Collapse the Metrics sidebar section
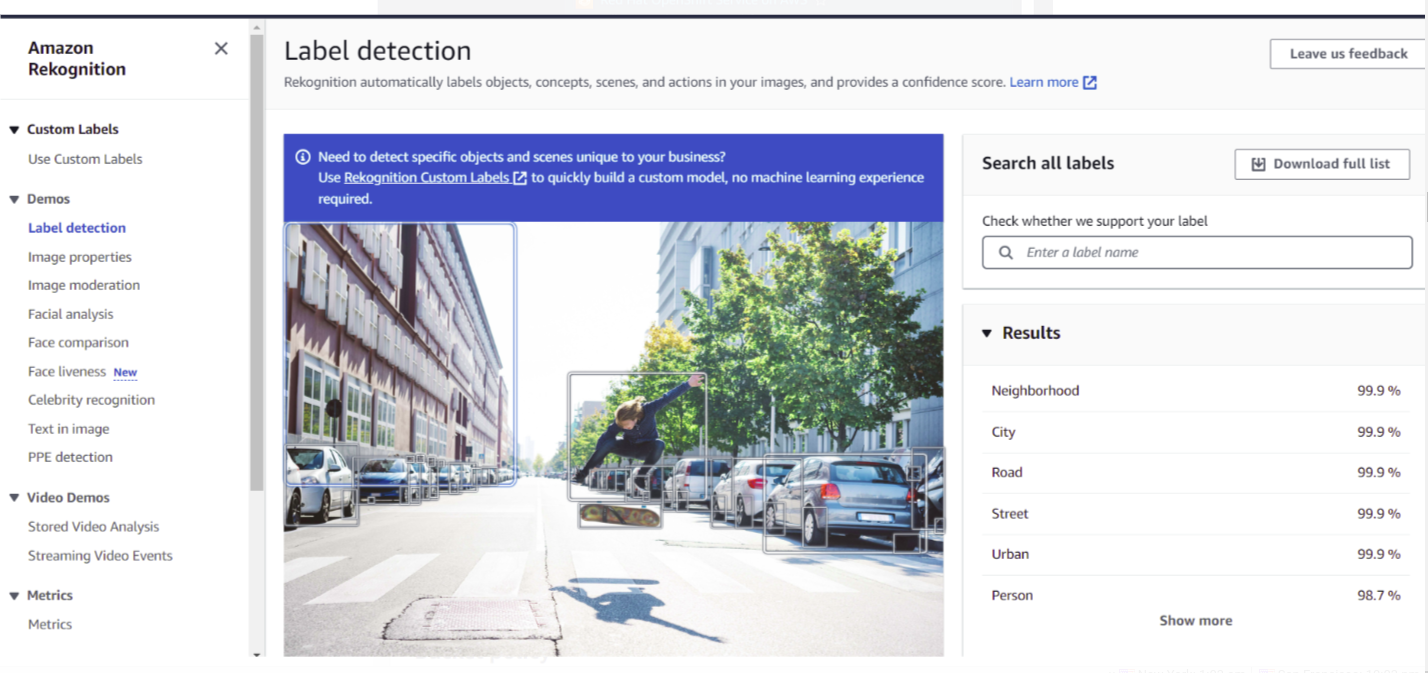The image size is (1428, 673). click(x=14, y=596)
